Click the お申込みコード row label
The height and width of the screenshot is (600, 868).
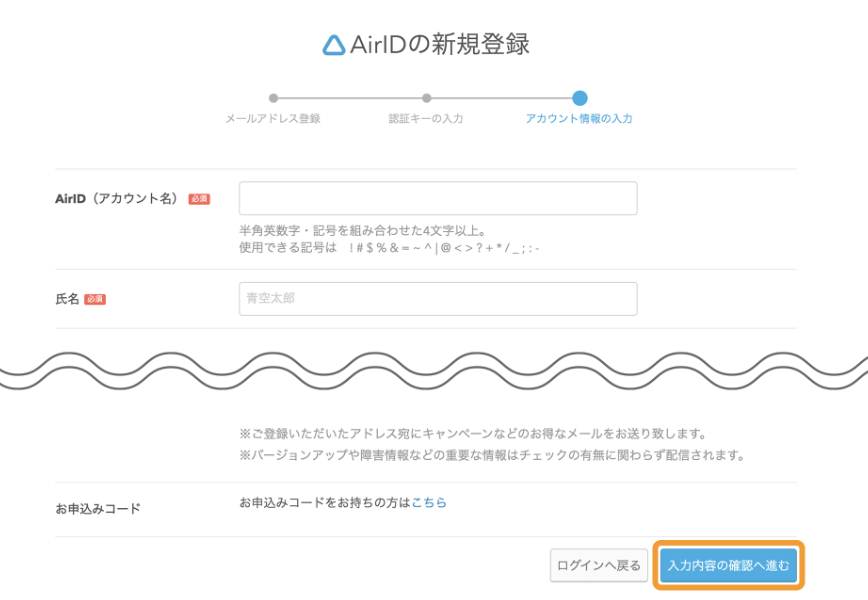click(x=98, y=509)
